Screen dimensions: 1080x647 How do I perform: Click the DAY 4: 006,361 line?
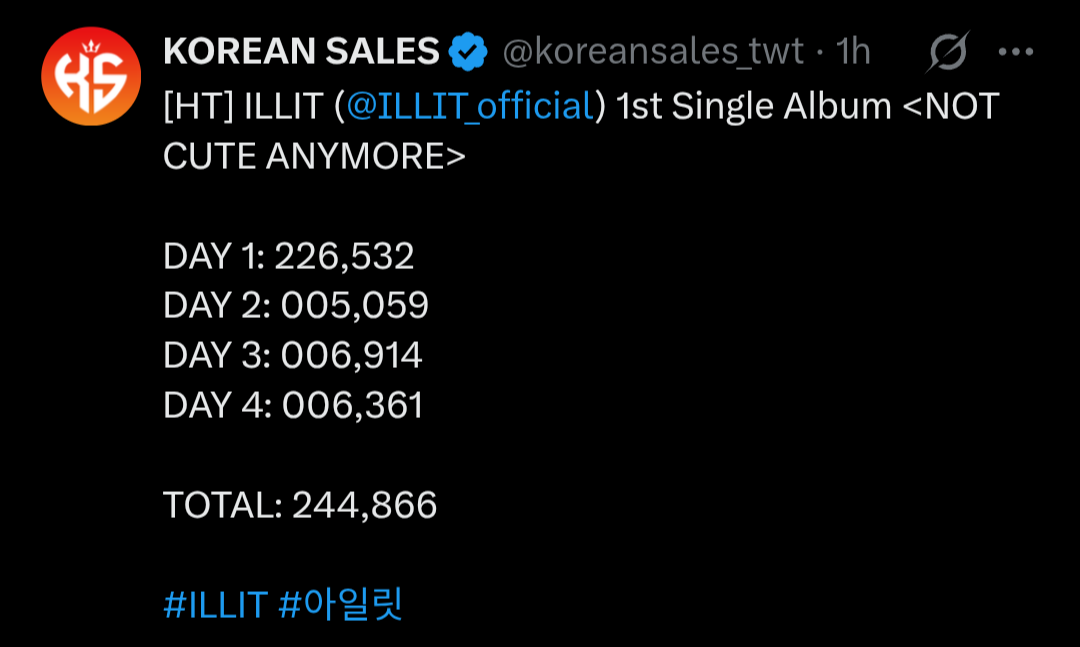pos(293,405)
